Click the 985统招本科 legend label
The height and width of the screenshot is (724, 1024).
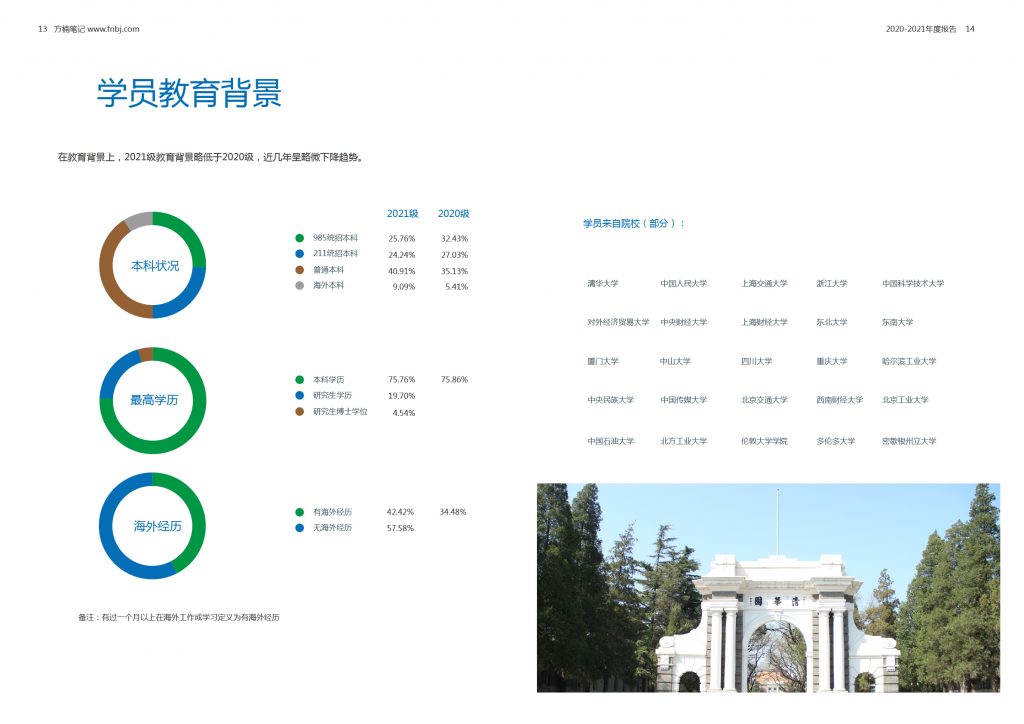[335, 238]
